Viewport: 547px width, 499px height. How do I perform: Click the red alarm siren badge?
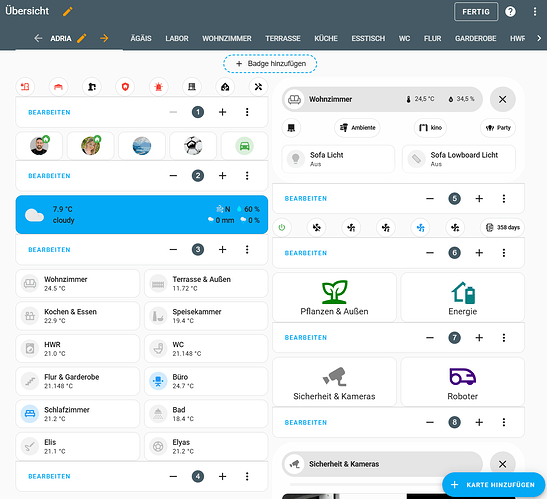point(158,87)
